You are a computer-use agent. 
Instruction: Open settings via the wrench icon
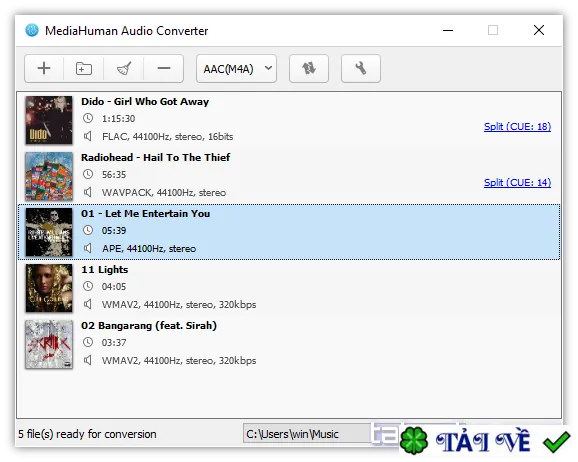(361, 69)
